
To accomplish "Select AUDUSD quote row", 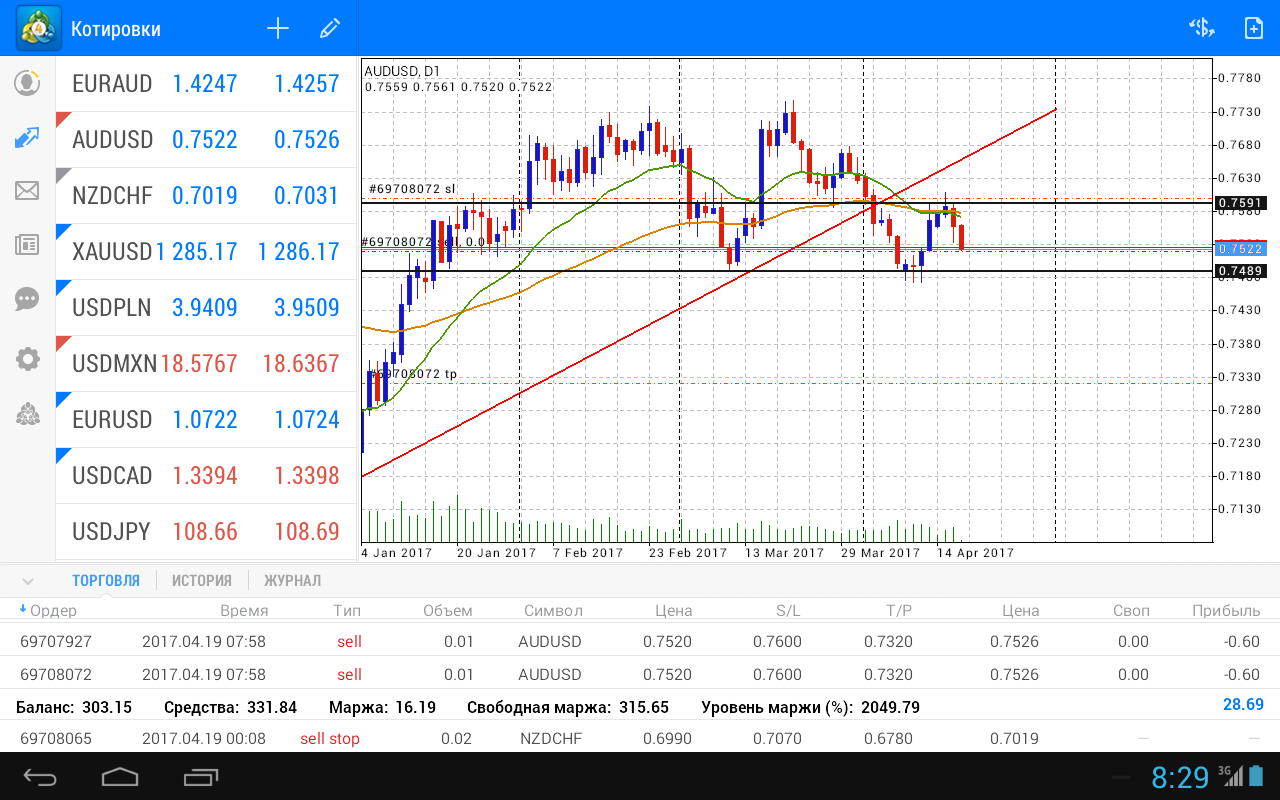I will 206,139.
